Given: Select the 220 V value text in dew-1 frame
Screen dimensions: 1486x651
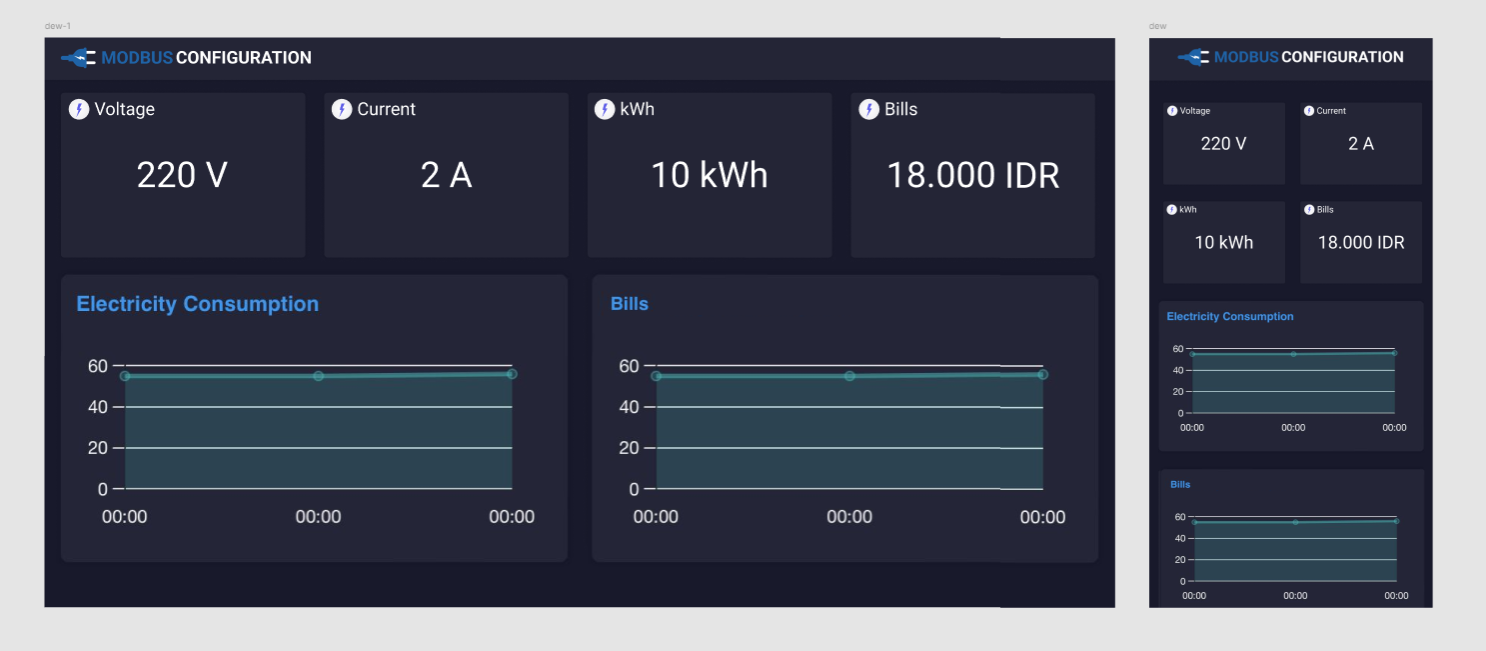Looking at the screenshot, I should pos(182,176).
